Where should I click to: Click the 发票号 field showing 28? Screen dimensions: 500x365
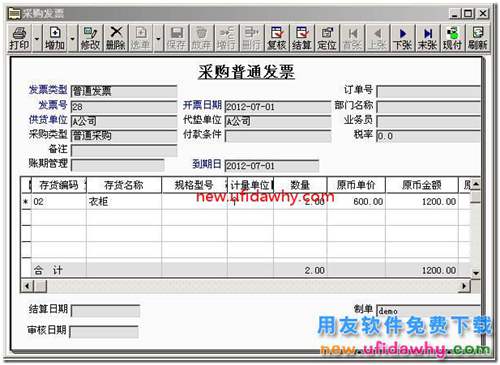(x=124, y=107)
